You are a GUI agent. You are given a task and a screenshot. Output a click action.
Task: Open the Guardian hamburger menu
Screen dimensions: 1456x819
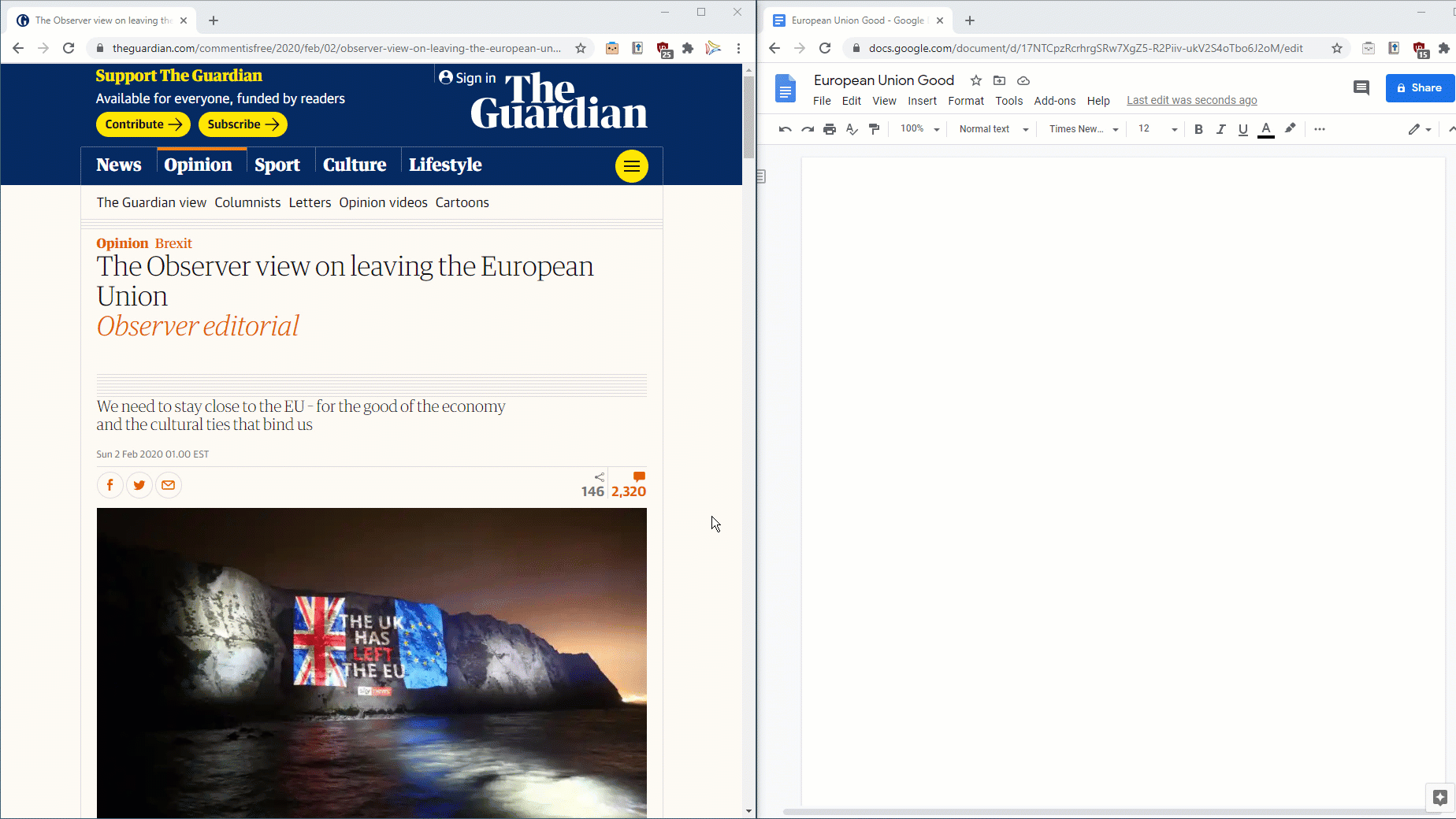click(631, 166)
